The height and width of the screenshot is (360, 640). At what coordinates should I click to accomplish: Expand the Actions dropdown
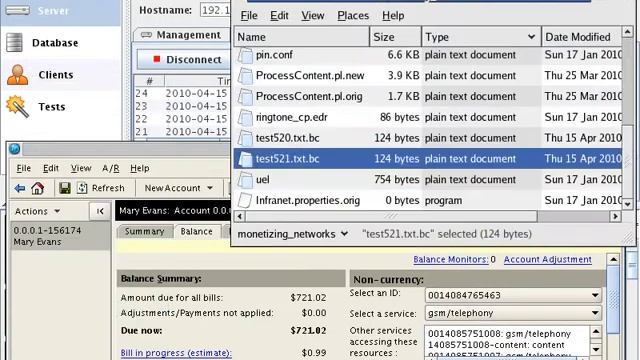[x=38, y=211]
